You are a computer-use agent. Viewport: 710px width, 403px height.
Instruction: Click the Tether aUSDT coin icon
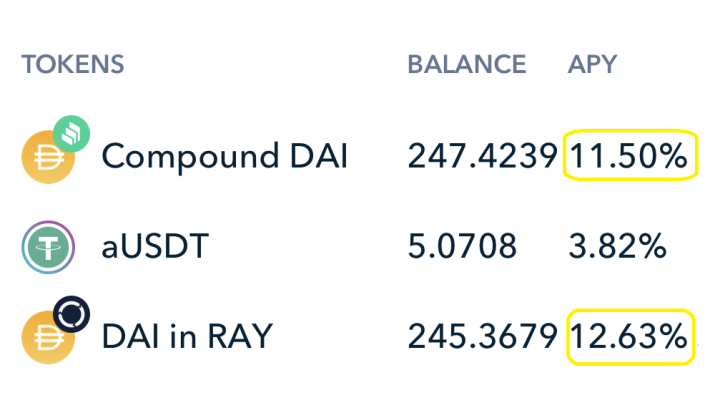[48, 246]
